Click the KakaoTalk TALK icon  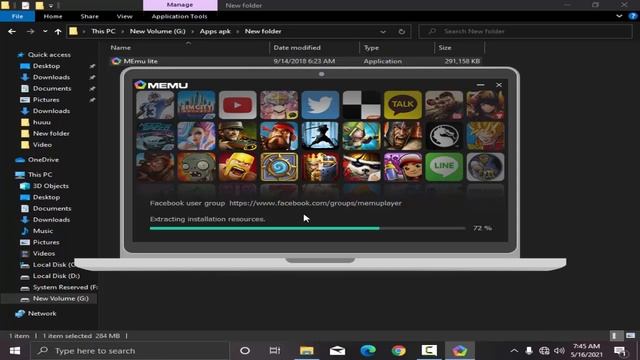tap(402, 105)
